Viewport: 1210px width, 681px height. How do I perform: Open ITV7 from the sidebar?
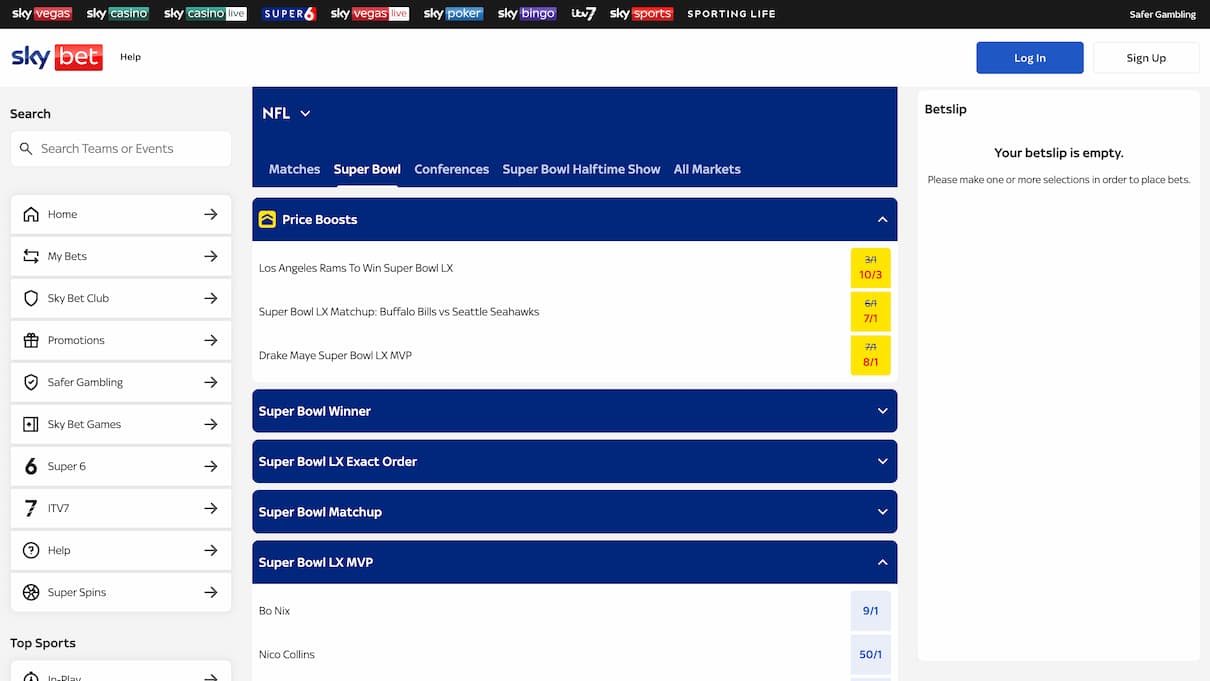[x=31, y=508]
